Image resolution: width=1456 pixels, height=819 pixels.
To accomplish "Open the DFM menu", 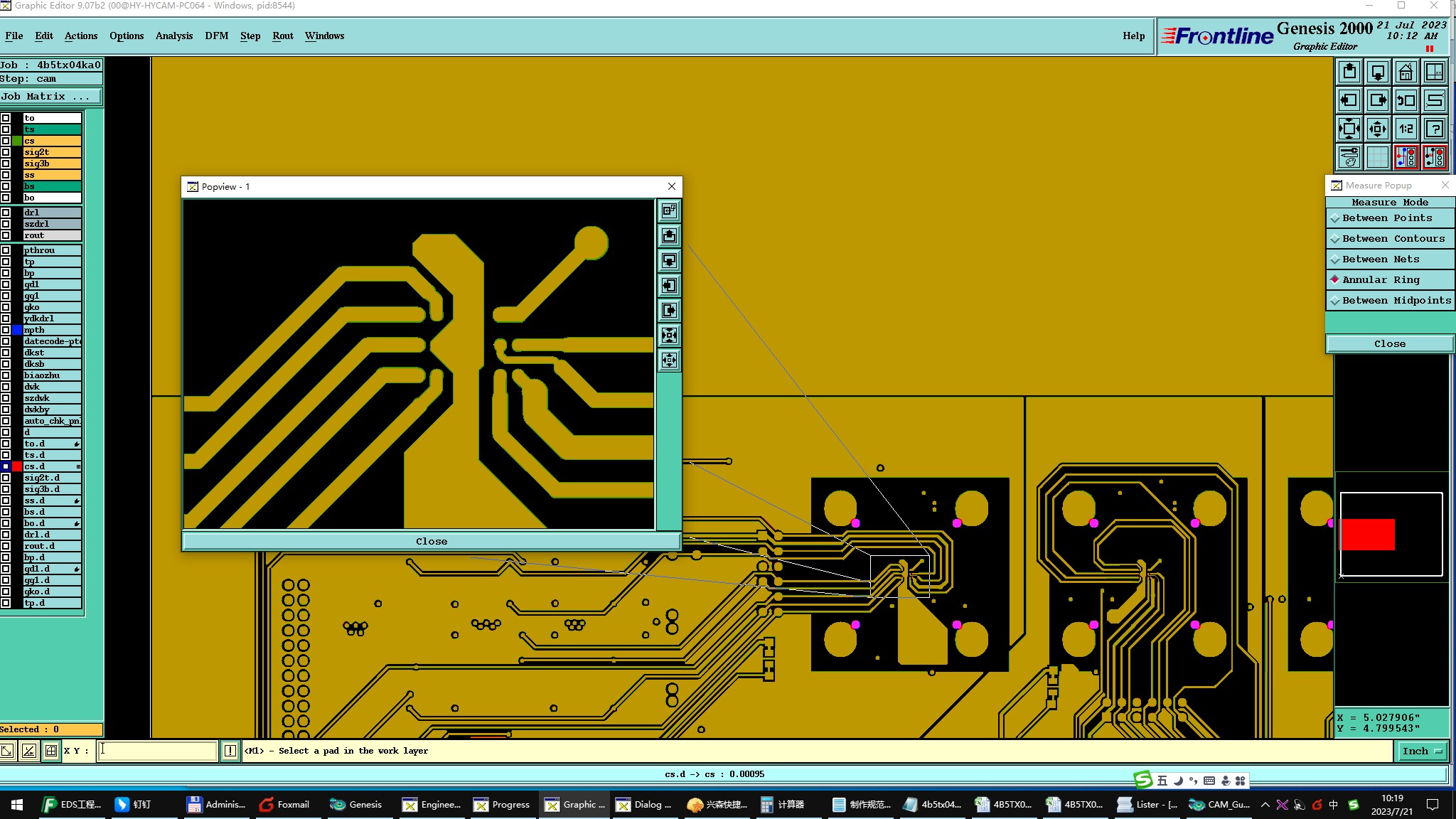I will tap(216, 36).
